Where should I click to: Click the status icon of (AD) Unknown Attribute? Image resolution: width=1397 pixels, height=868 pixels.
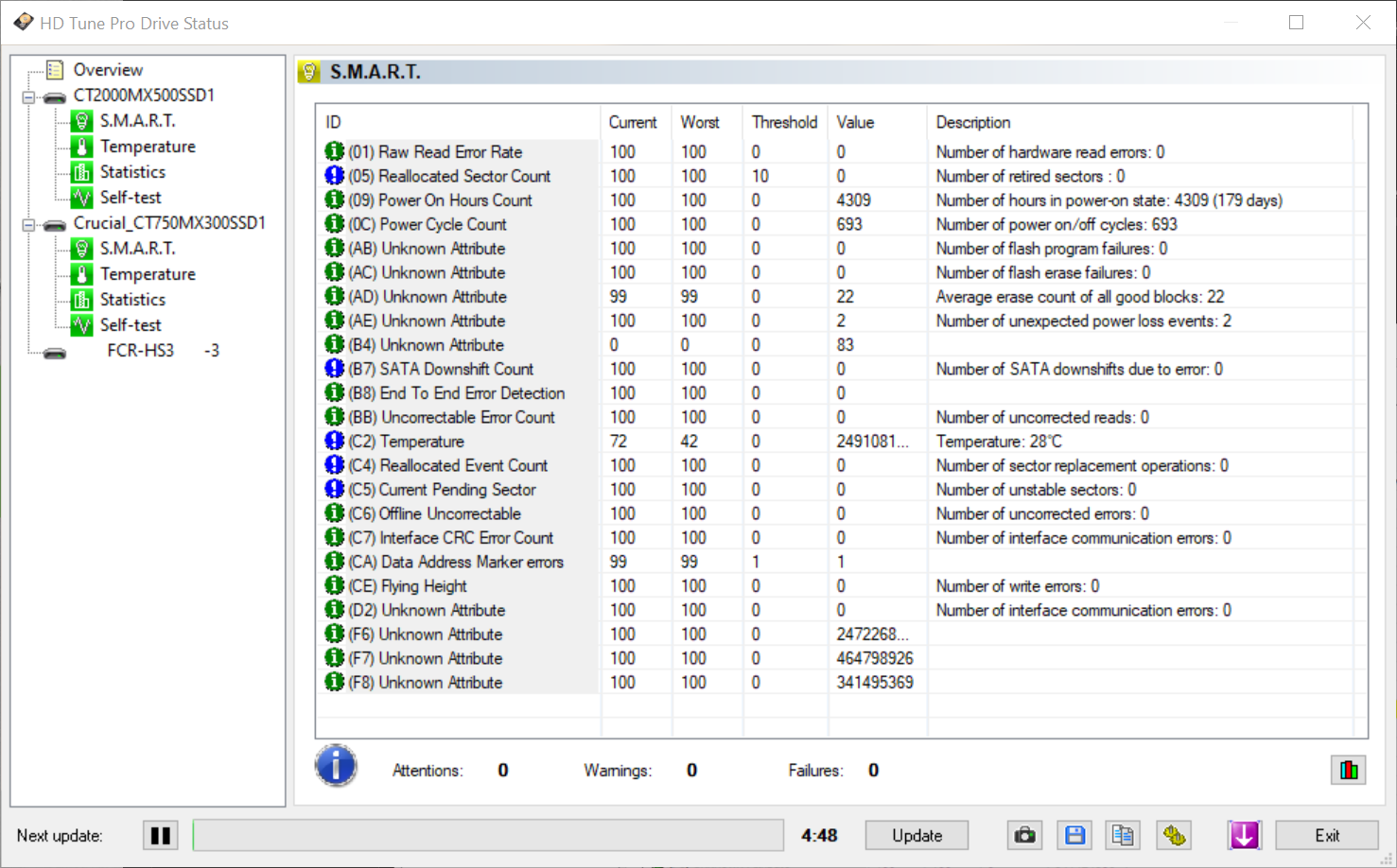pyautogui.click(x=334, y=296)
